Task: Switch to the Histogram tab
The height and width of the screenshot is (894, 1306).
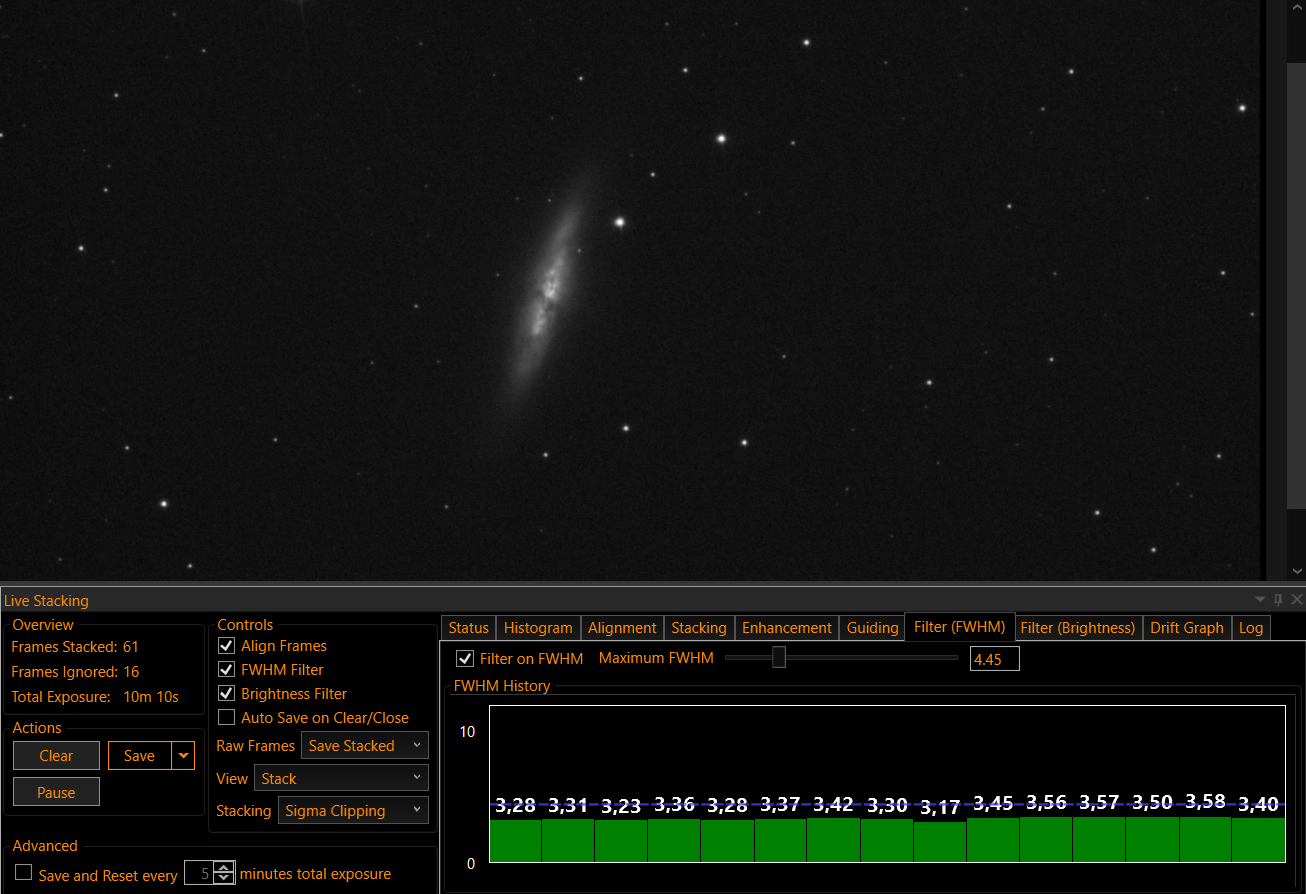Action: [x=538, y=628]
